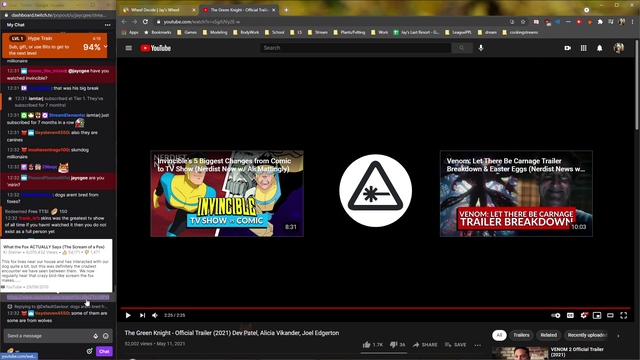Save the video to a playlist
The width and height of the screenshot is (640, 360).
[456, 344]
